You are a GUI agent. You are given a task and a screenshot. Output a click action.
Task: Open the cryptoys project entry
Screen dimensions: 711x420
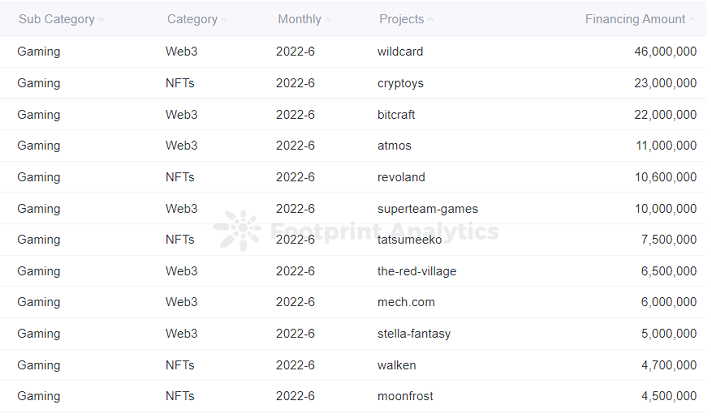pyautogui.click(x=400, y=83)
